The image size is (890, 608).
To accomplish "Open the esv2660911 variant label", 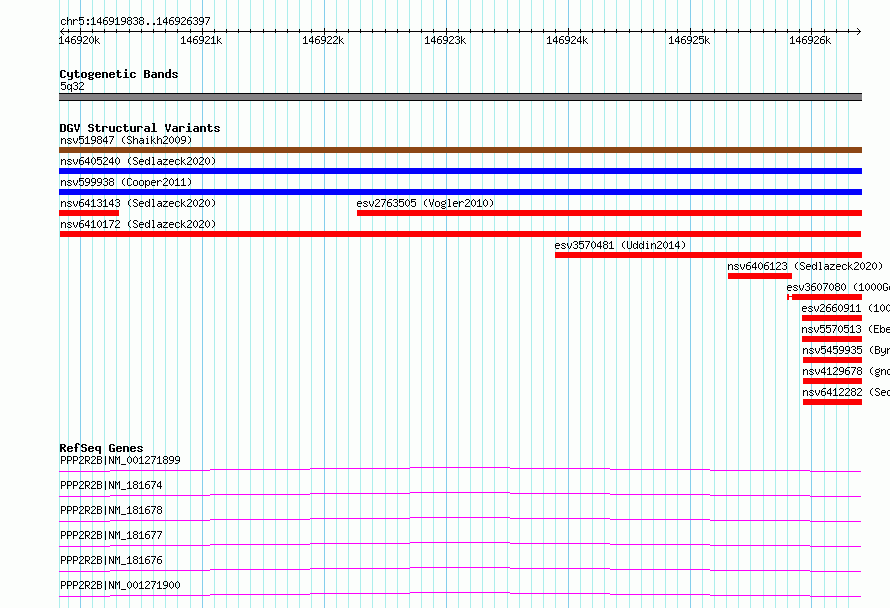I will [845, 308].
